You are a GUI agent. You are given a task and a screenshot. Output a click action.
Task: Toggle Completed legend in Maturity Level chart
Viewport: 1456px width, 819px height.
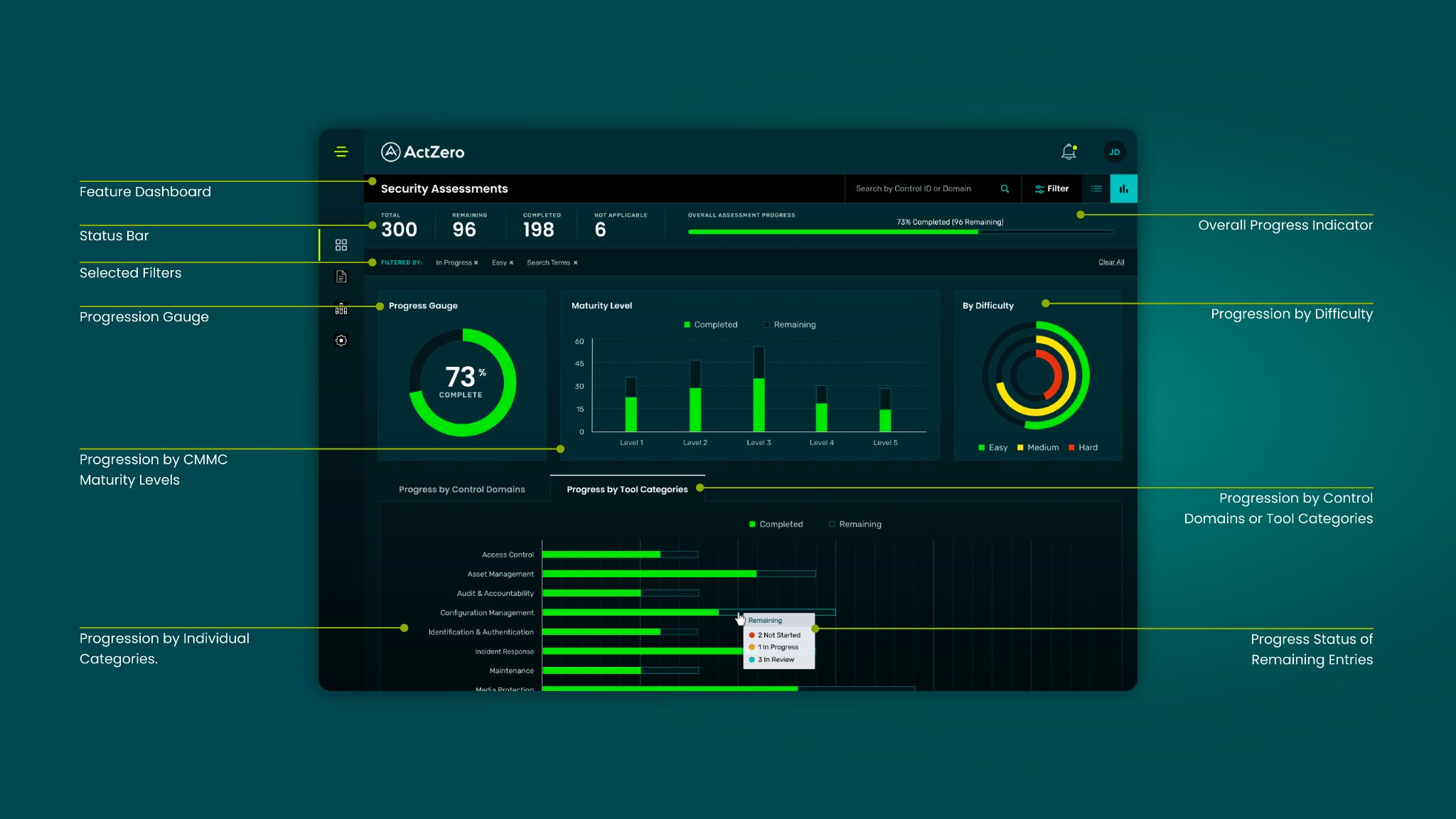click(x=710, y=324)
